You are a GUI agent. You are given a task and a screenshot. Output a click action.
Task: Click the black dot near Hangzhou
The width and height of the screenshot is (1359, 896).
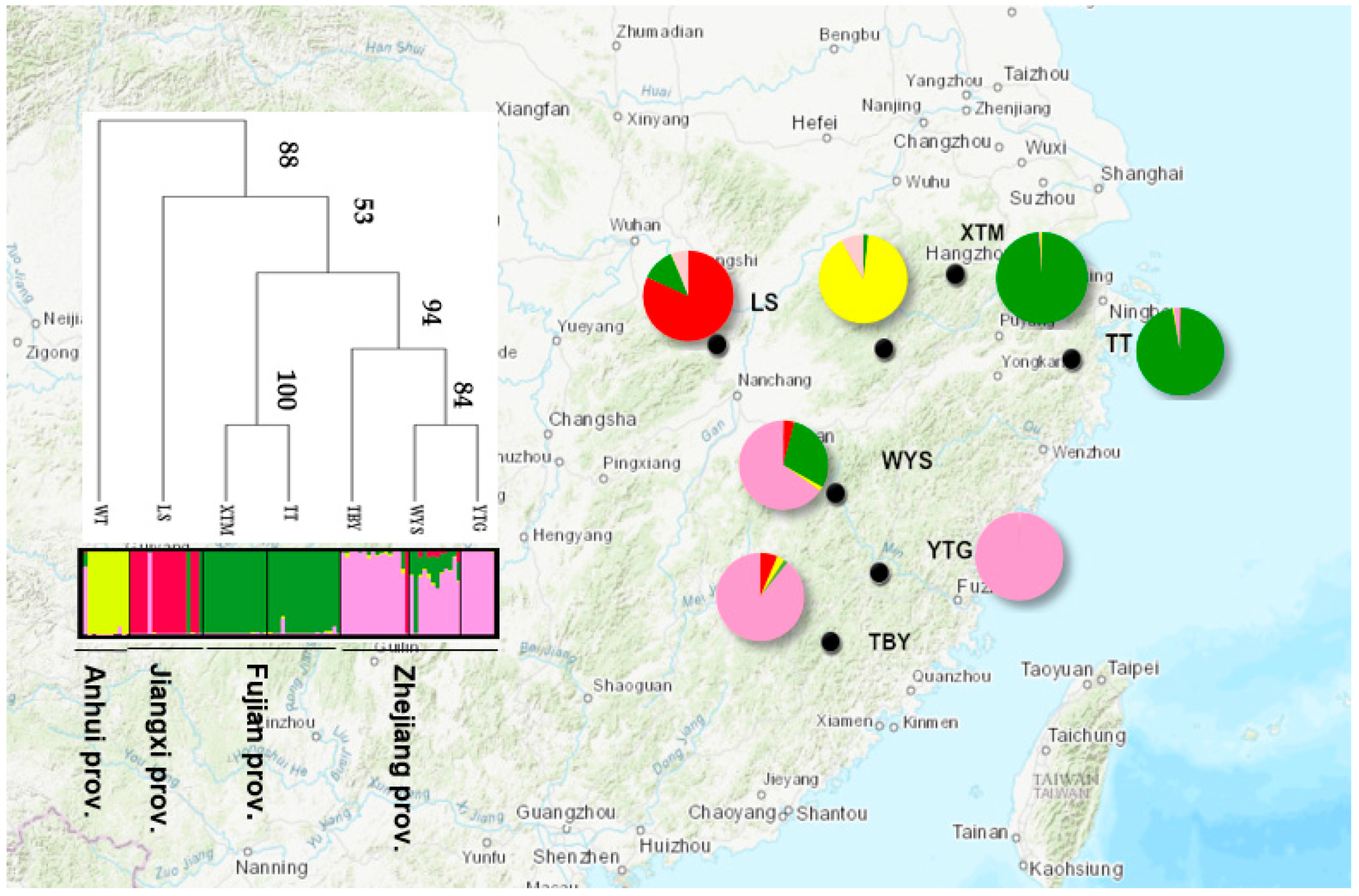pos(955,275)
